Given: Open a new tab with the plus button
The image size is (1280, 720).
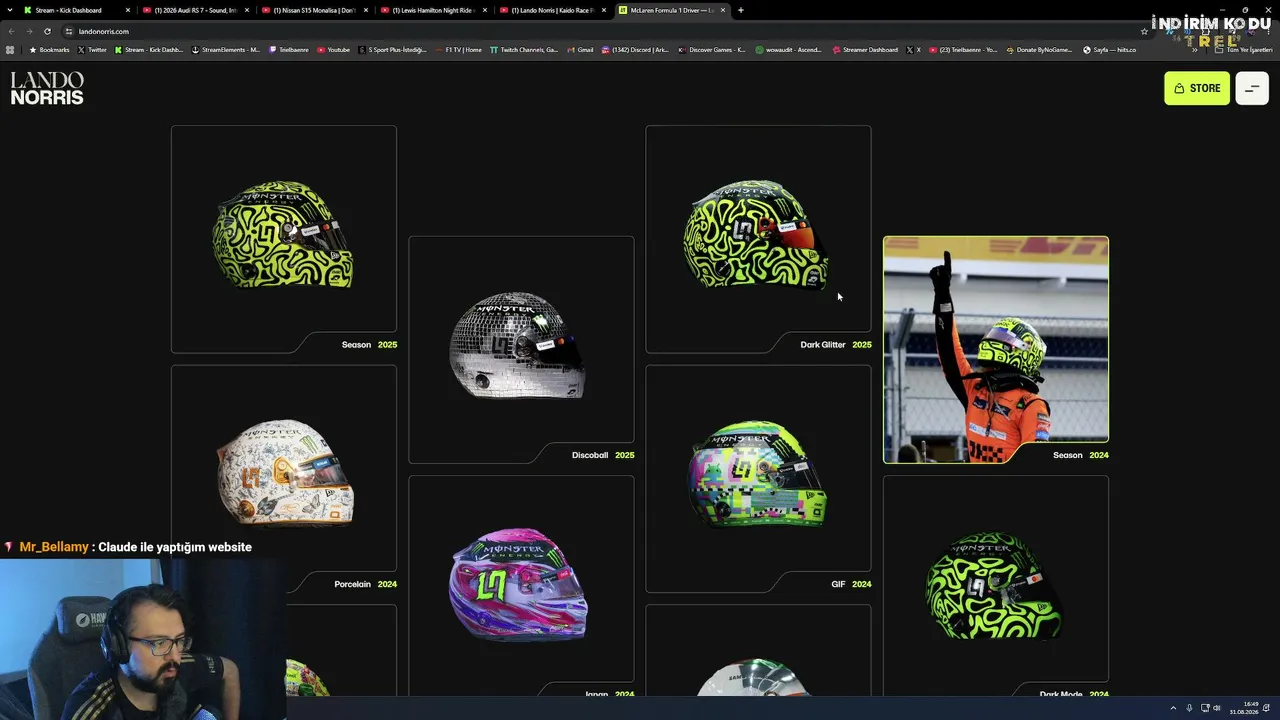Looking at the screenshot, I should click(740, 10).
